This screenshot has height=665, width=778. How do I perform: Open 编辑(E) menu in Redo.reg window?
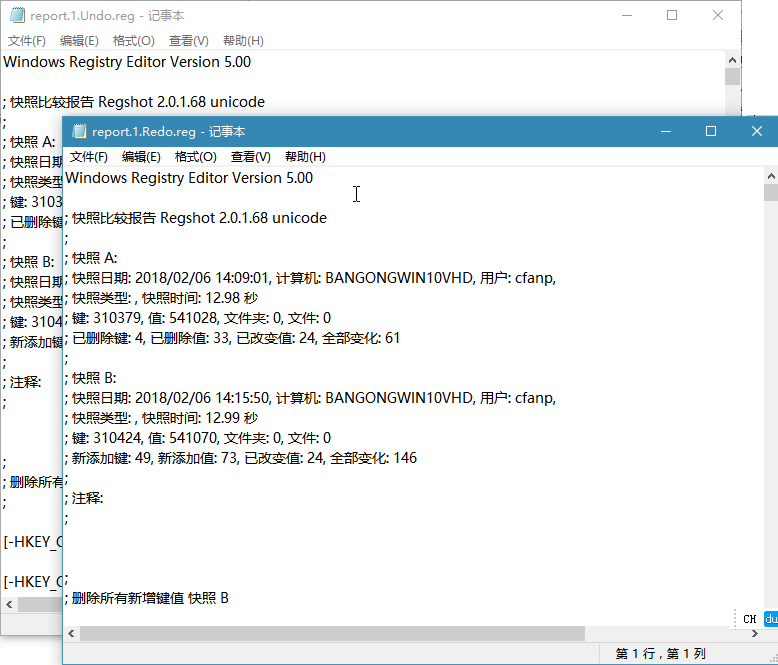coord(141,157)
